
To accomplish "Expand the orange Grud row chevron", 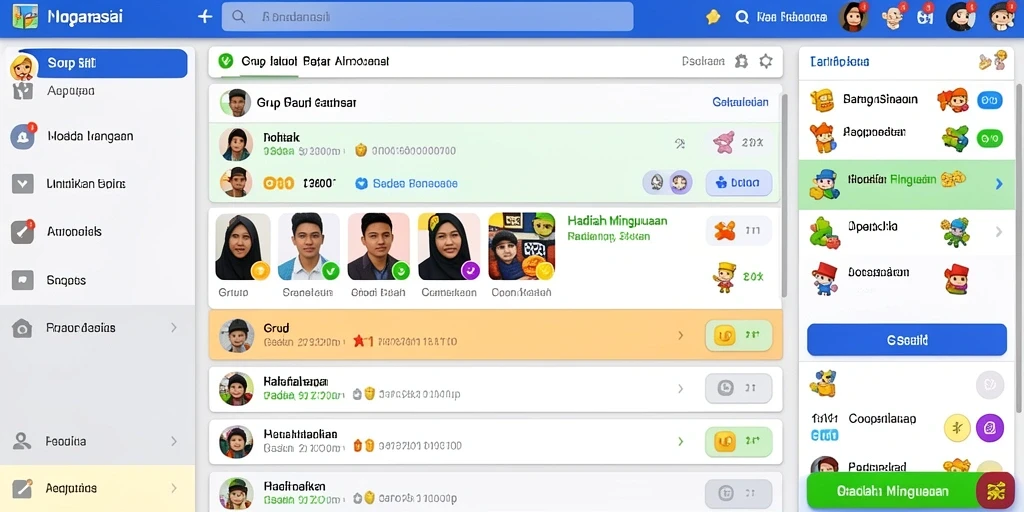I will pos(680,336).
